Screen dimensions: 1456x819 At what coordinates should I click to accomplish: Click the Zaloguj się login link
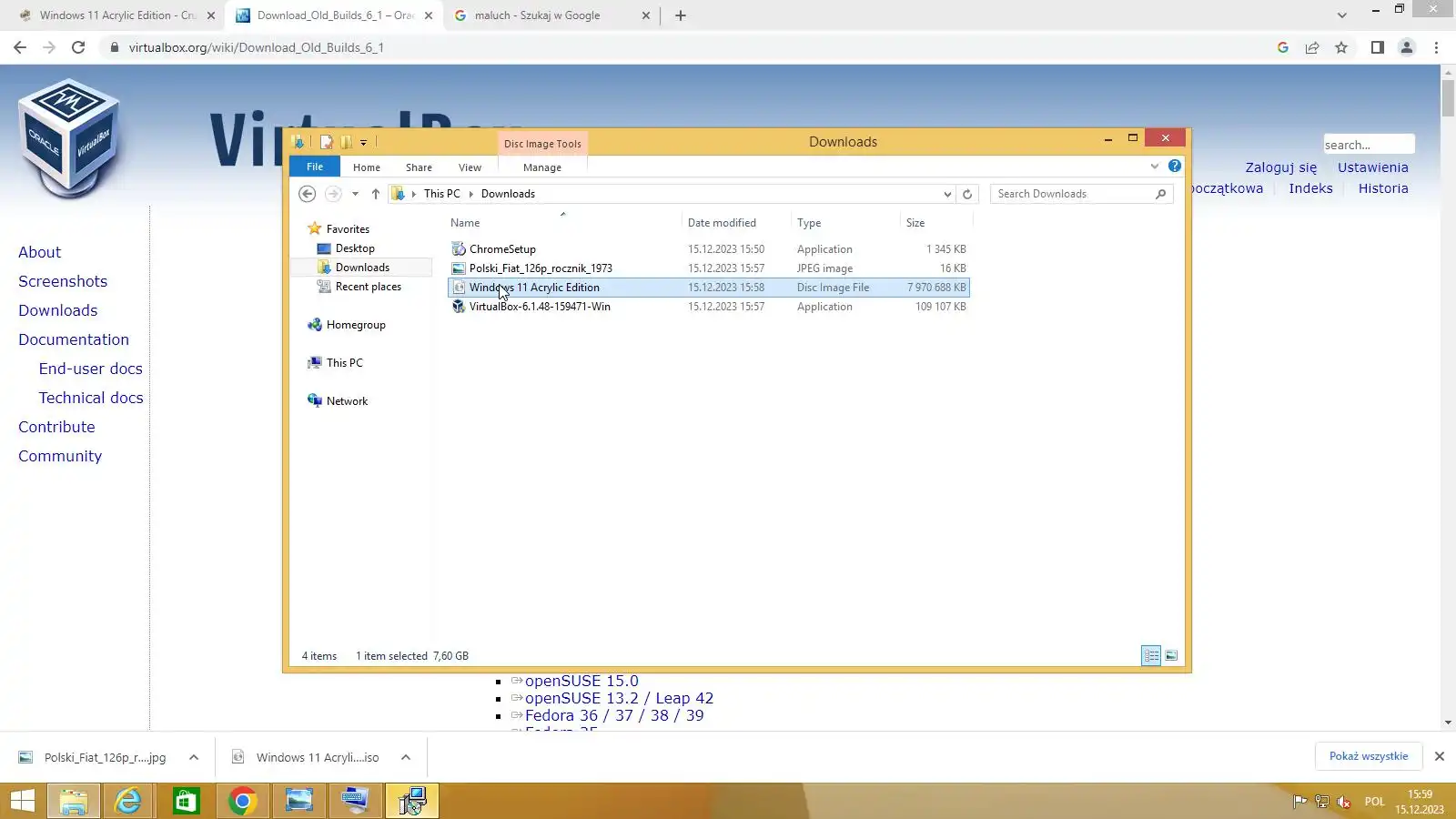click(1281, 167)
